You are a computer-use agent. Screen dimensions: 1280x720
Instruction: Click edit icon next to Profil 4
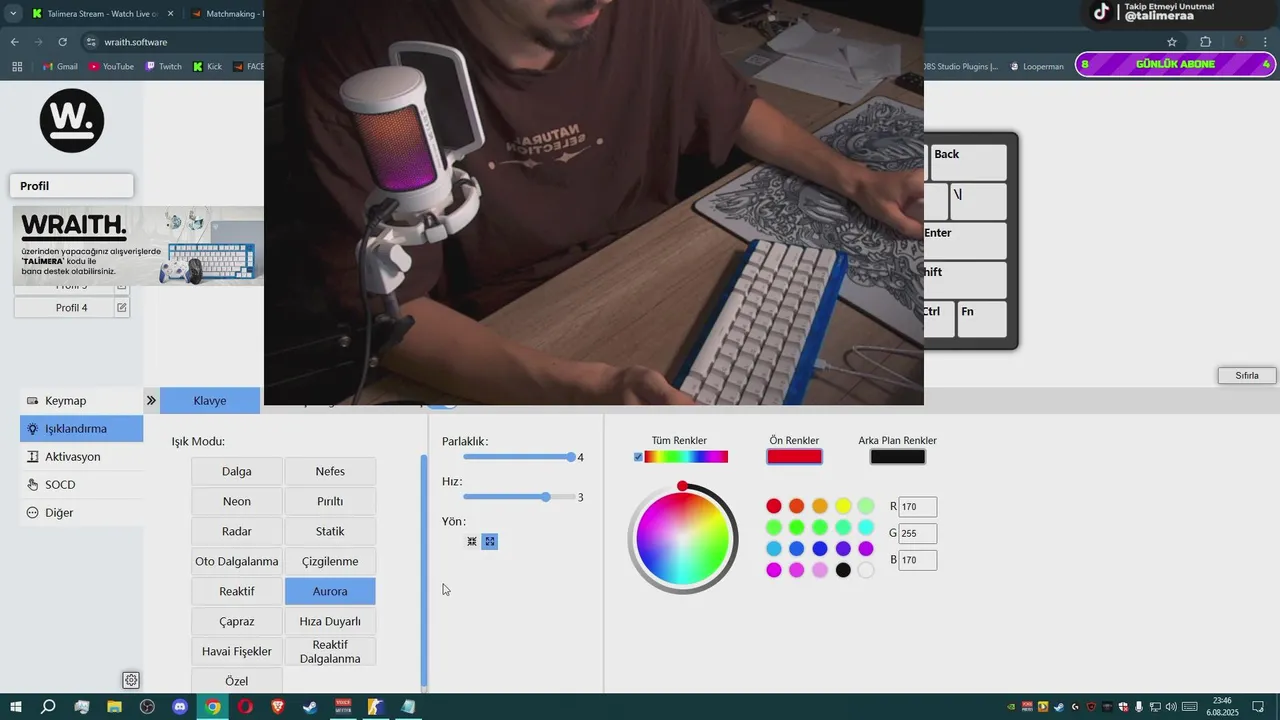point(122,308)
